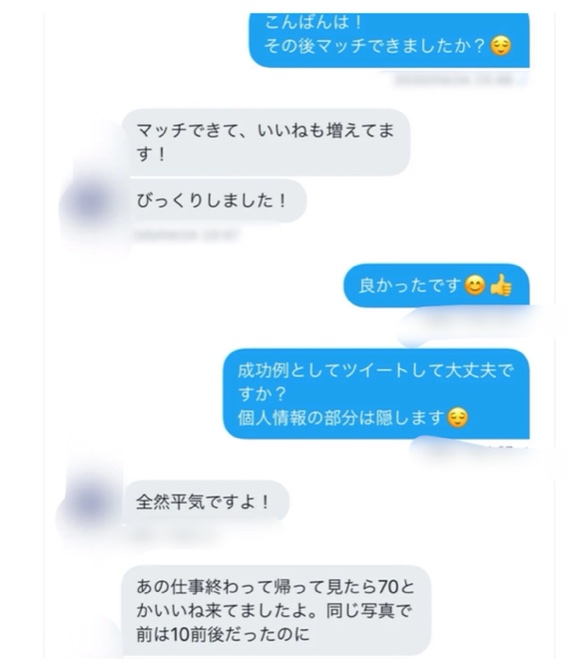Select the blue 良かったです message bubble

[436, 285]
